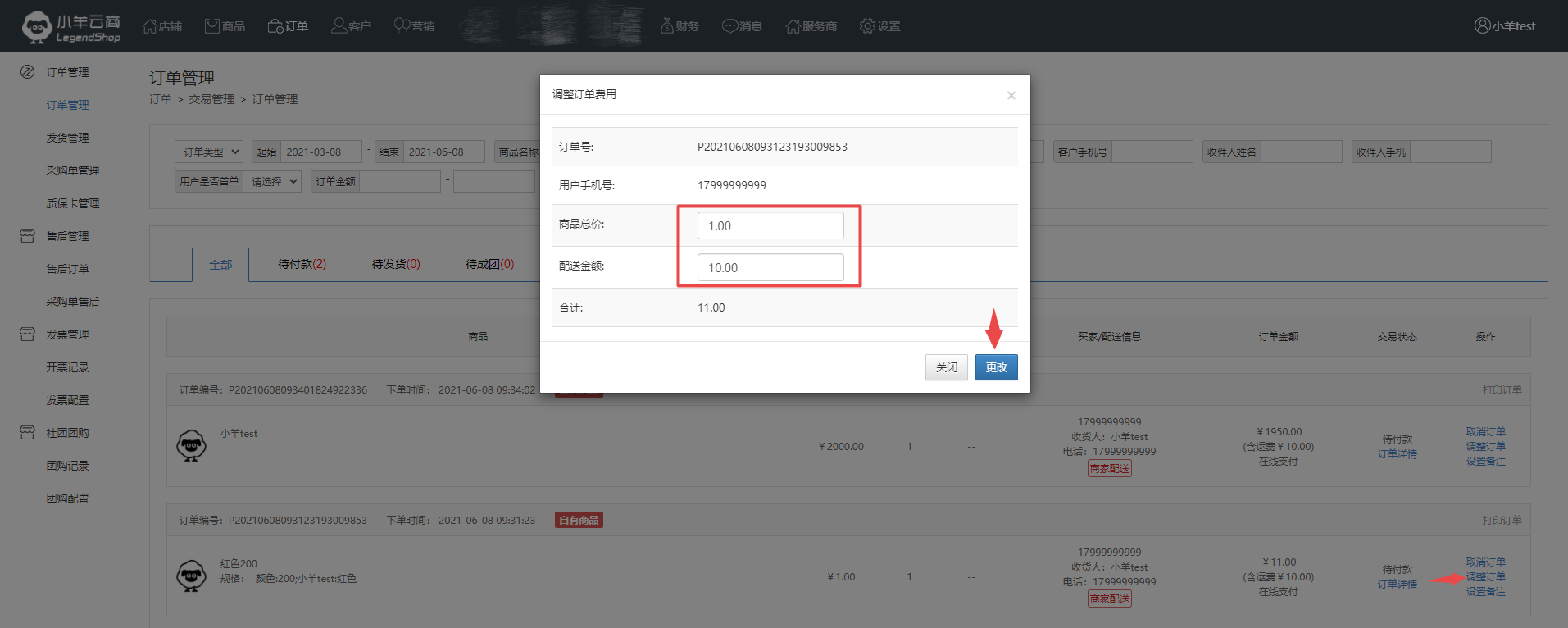
Task: Click the 配送金额 input field
Action: [x=770, y=267]
